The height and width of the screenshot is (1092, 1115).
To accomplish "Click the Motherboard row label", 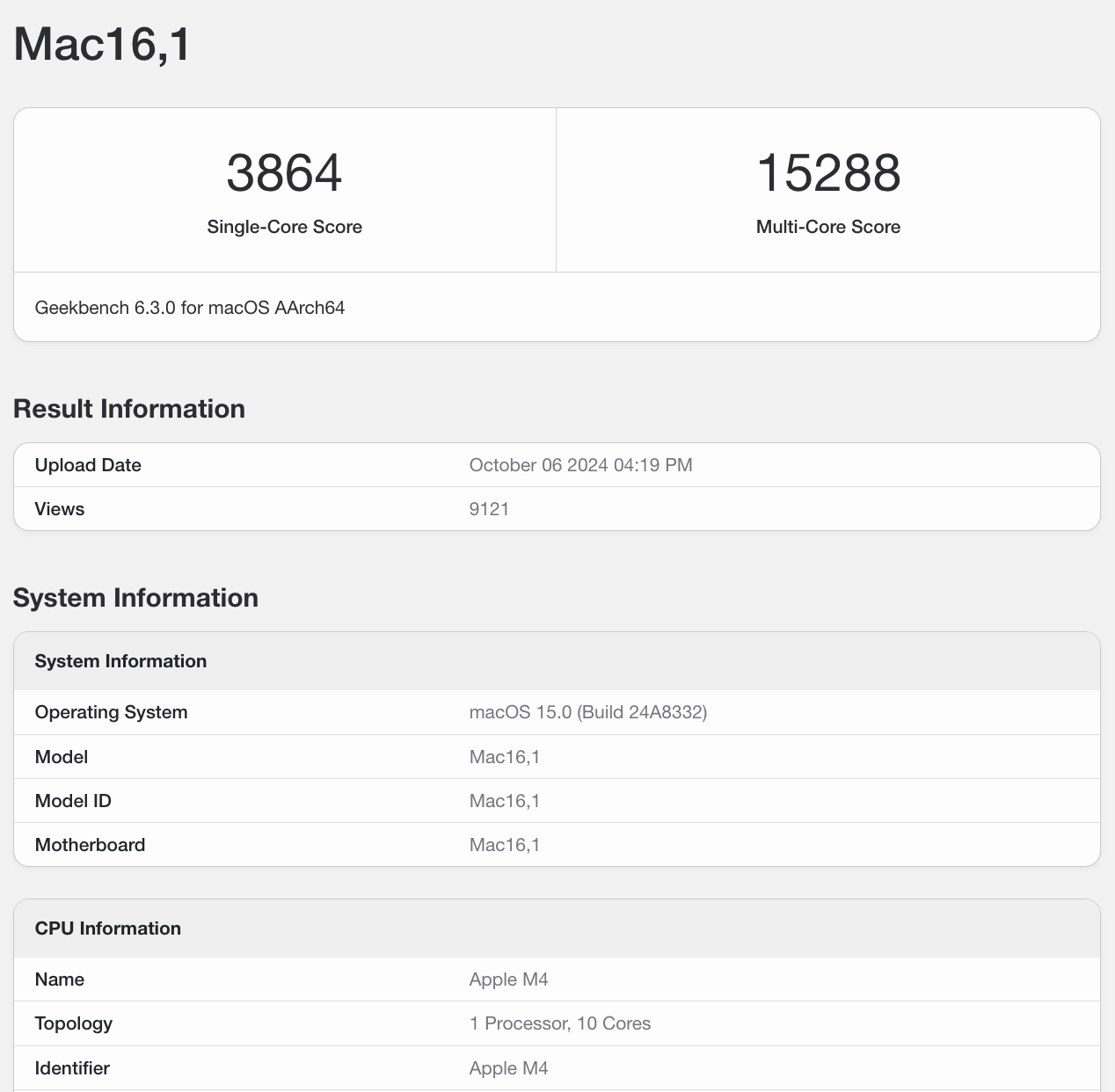I will pyautogui.click(x=91, y=845).
